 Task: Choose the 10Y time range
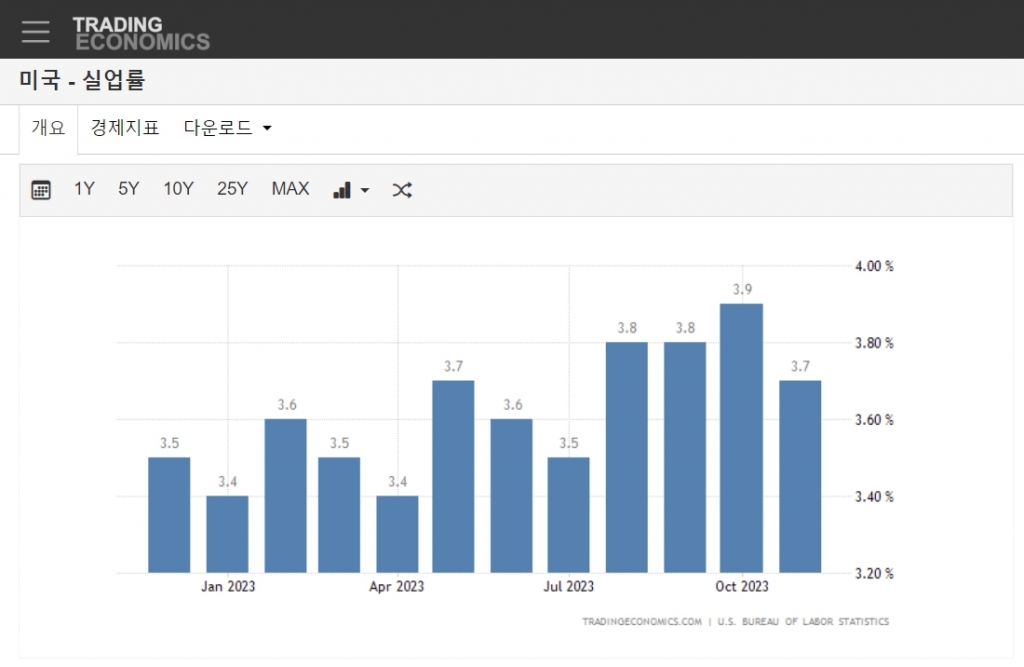coord(178,189)
